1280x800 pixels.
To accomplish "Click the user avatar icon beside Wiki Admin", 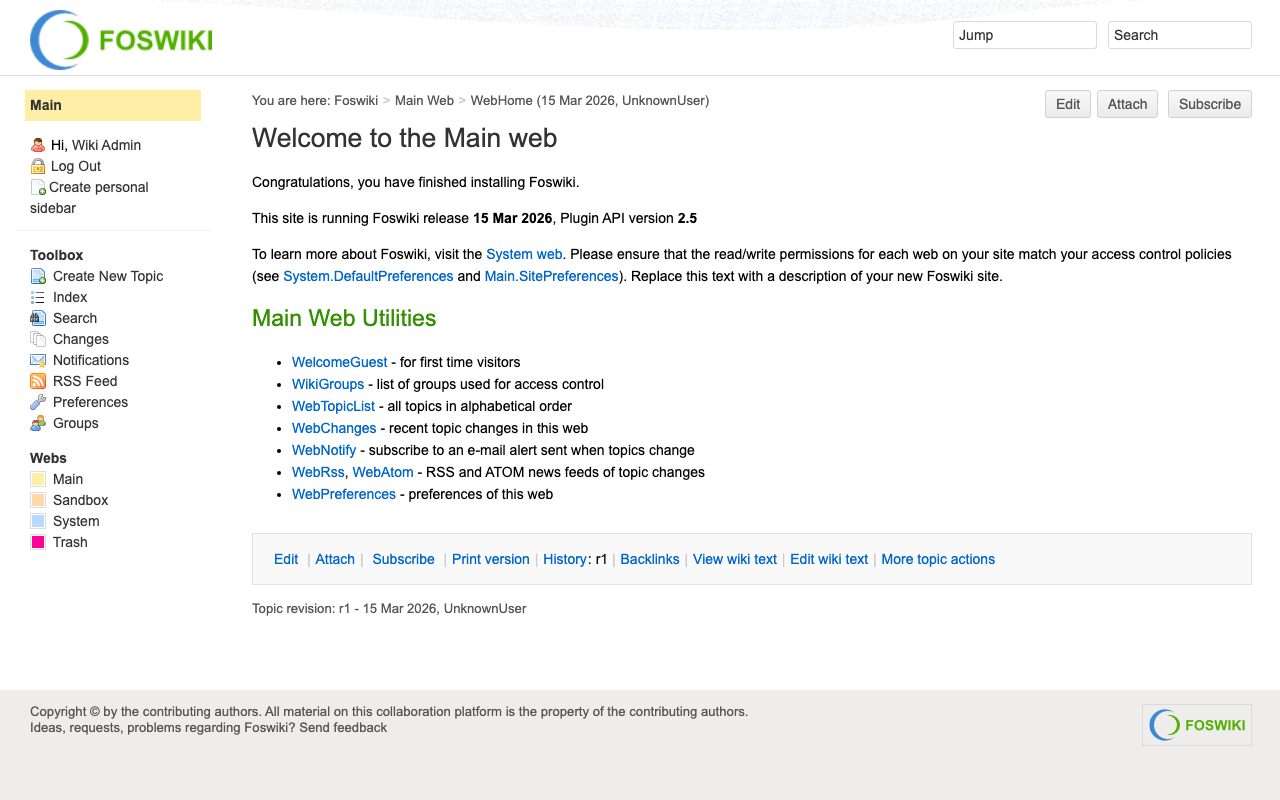I will (38, 145).
